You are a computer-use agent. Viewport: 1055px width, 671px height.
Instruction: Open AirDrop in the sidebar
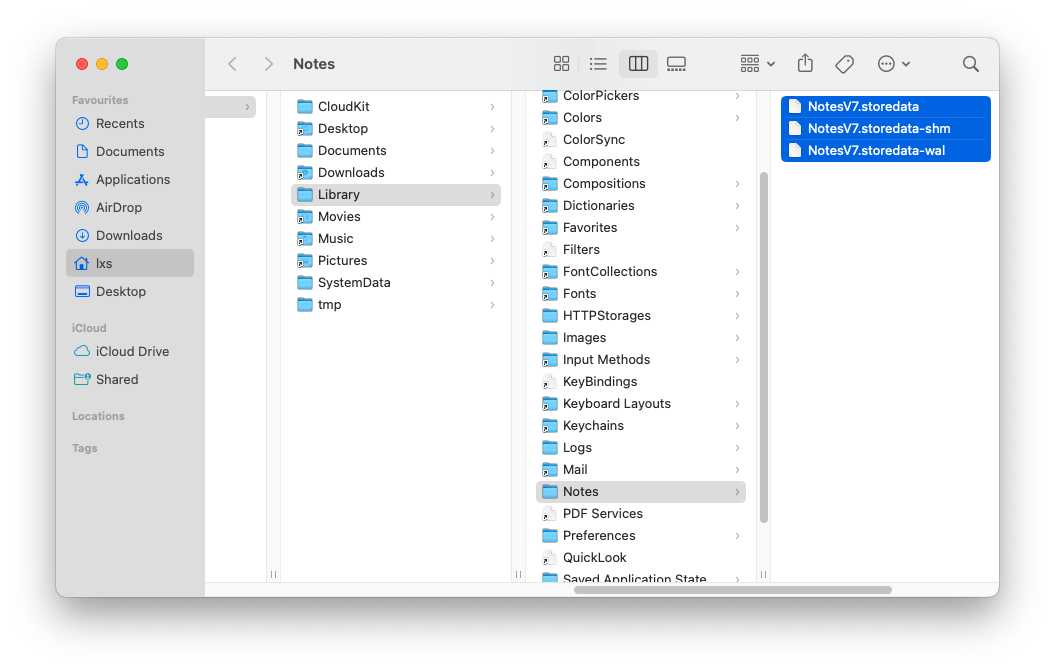click(119, 208)
